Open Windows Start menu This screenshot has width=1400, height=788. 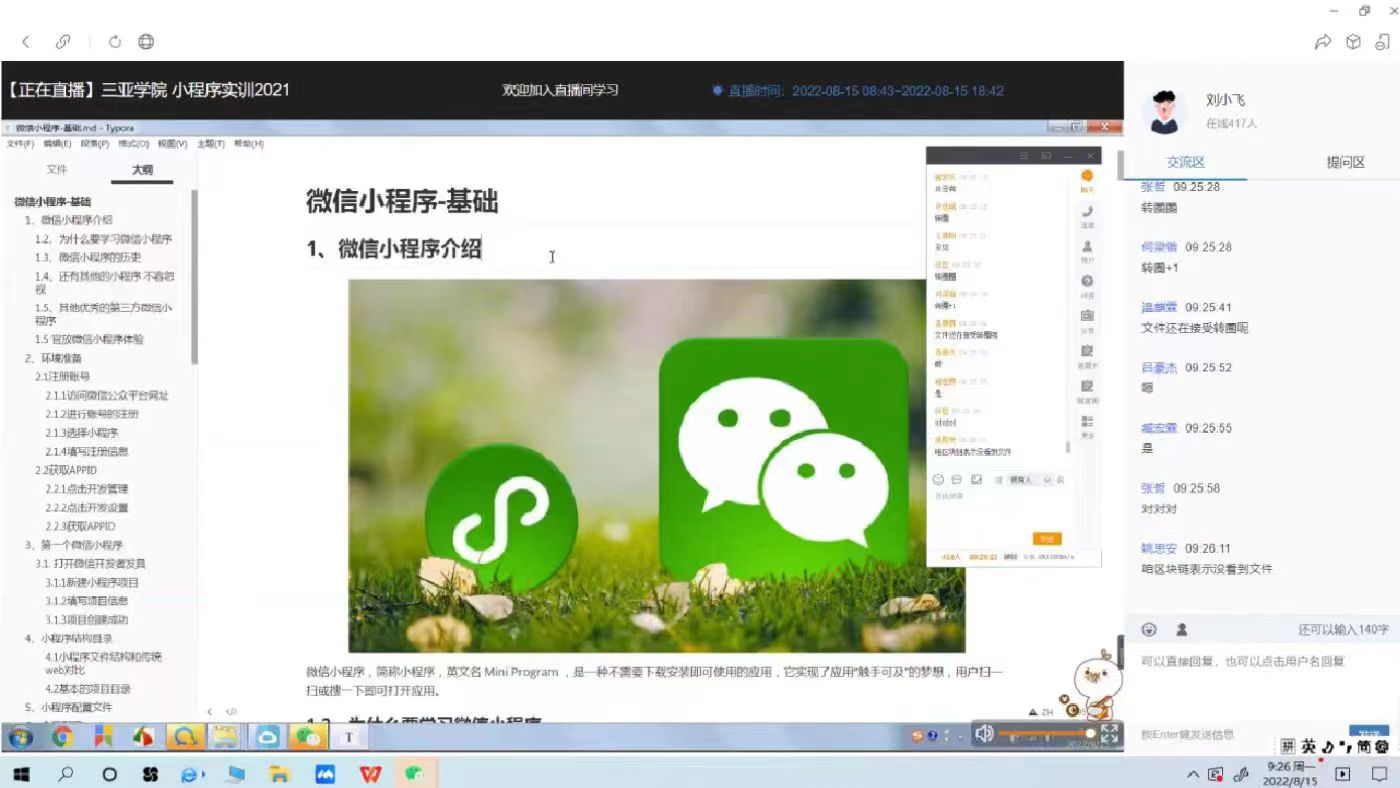point(21,774)
